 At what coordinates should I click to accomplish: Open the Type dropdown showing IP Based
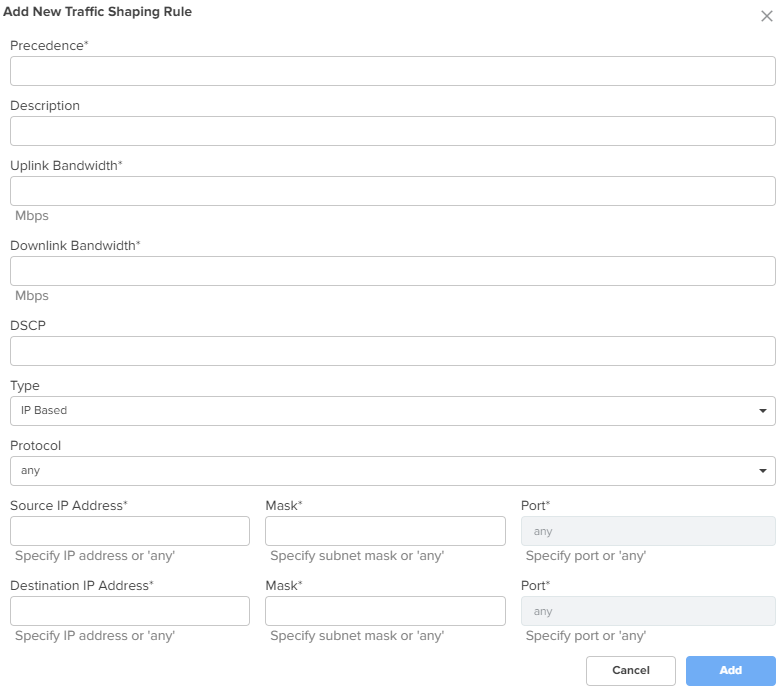pyautogui.click(x=392, y=411)
